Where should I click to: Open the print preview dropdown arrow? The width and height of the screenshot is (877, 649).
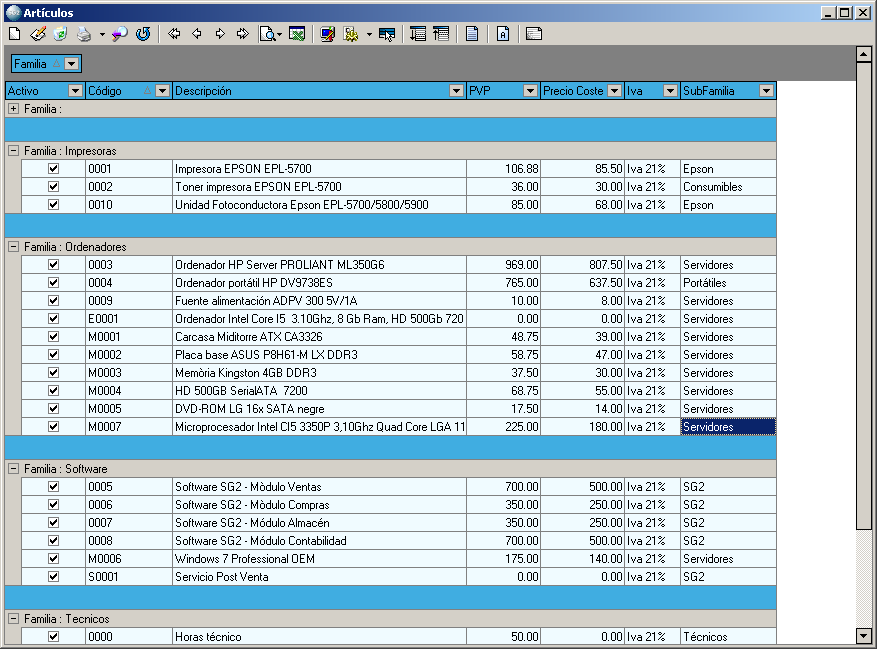279,34
